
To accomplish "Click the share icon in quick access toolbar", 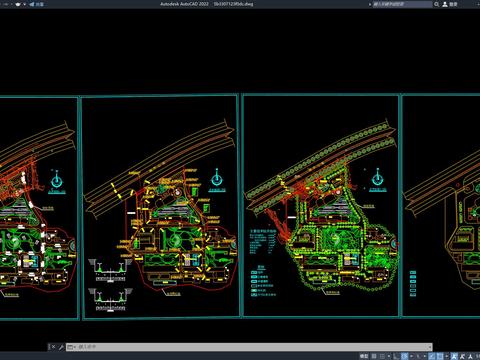I will point(32,4).
